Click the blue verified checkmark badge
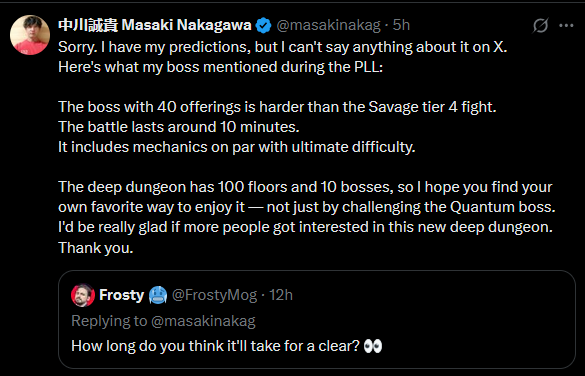Image resolution: width=585 pixels, height=376 pixels. (x=264, y=25)
